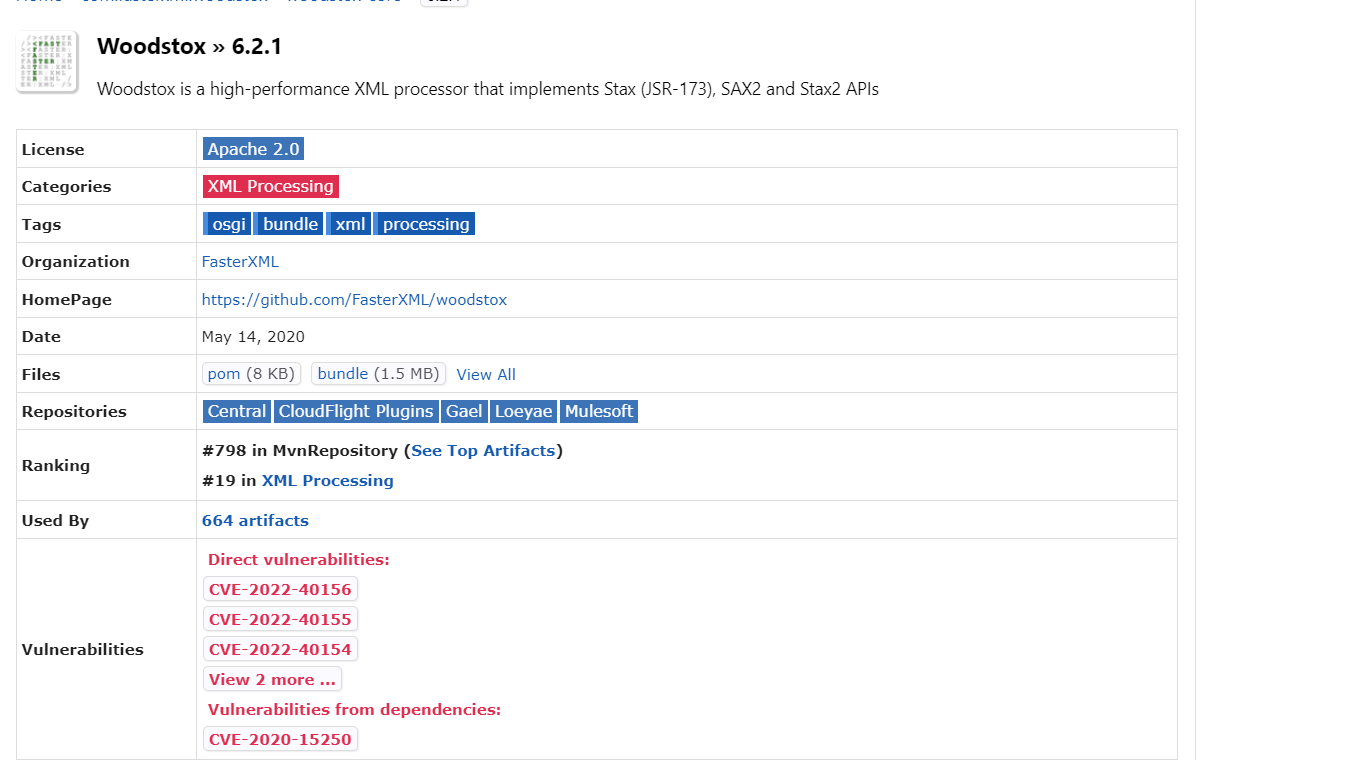Open CVE-2022-40154 vulnerability details
1359x760 pixels.
tap(280, 649)
